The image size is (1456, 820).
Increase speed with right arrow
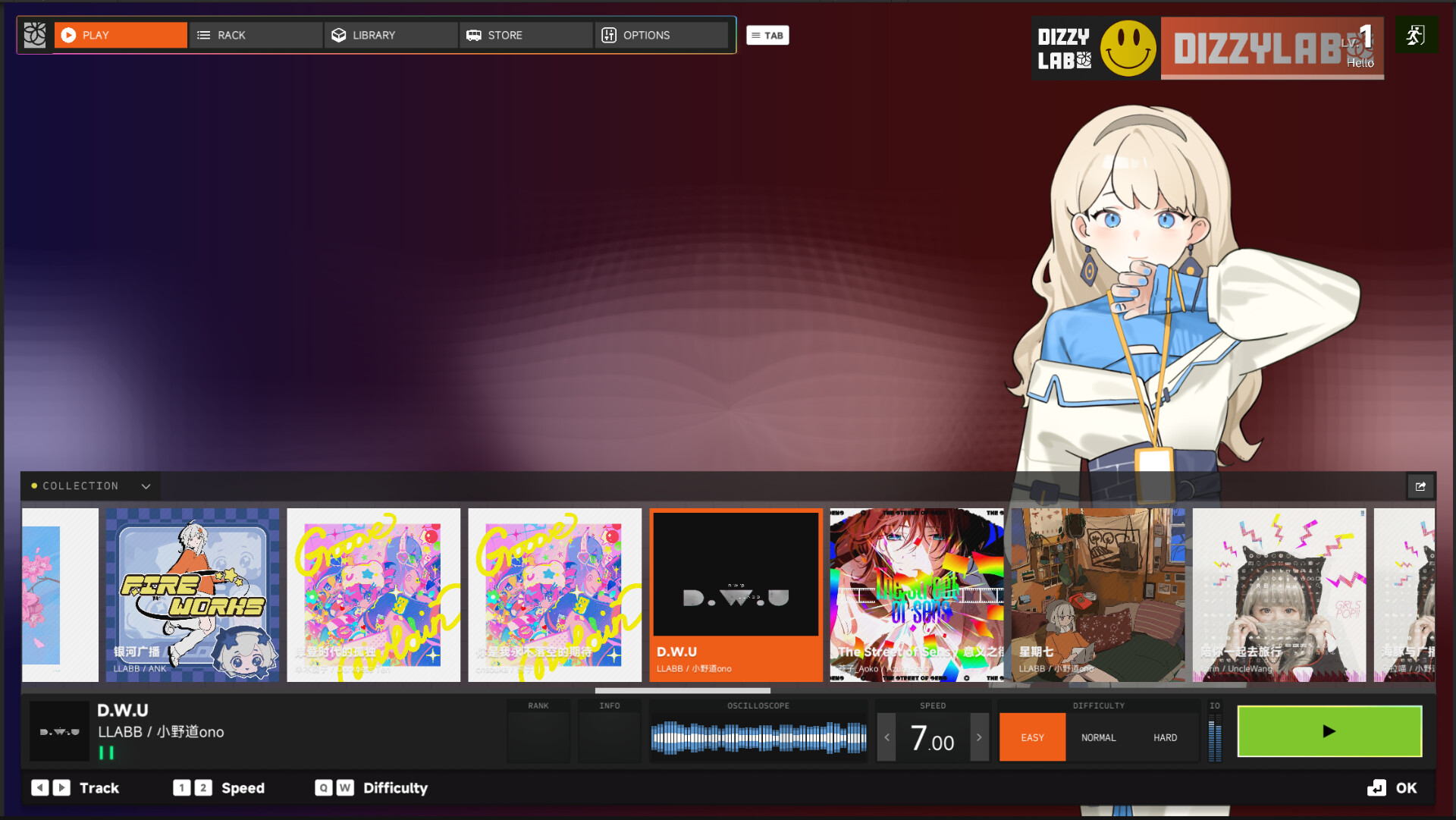pos(980,737)
